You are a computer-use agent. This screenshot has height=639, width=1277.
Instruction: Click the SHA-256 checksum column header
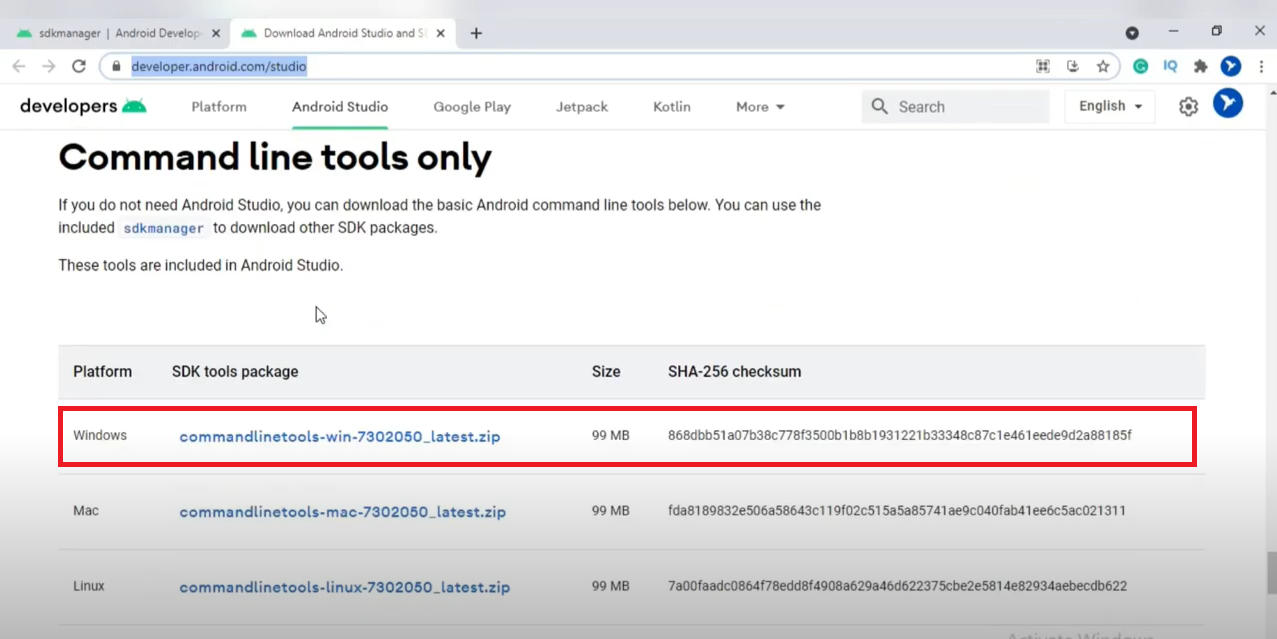tap(734, 371)
